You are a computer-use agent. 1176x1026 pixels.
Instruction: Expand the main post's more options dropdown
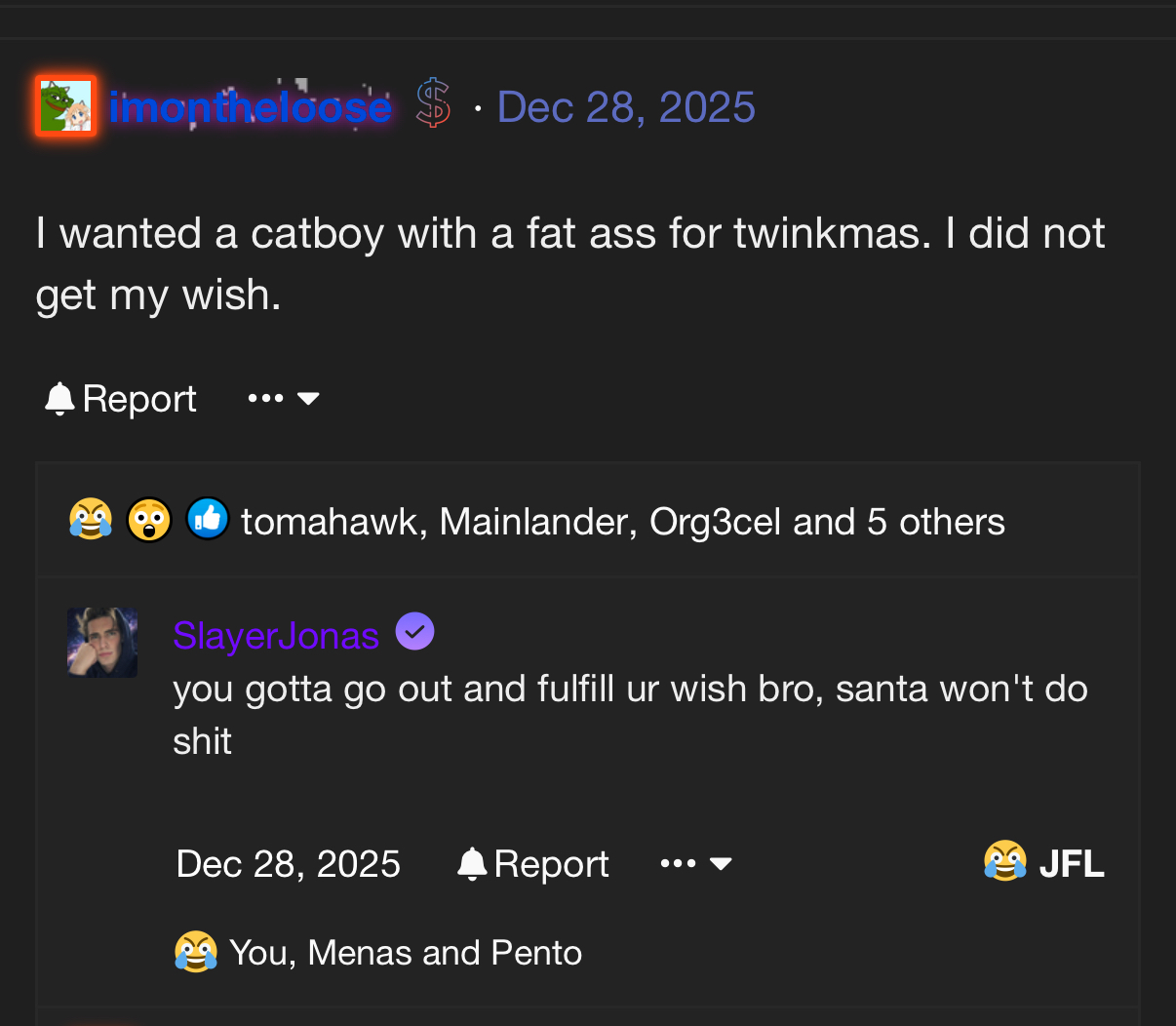284,399
